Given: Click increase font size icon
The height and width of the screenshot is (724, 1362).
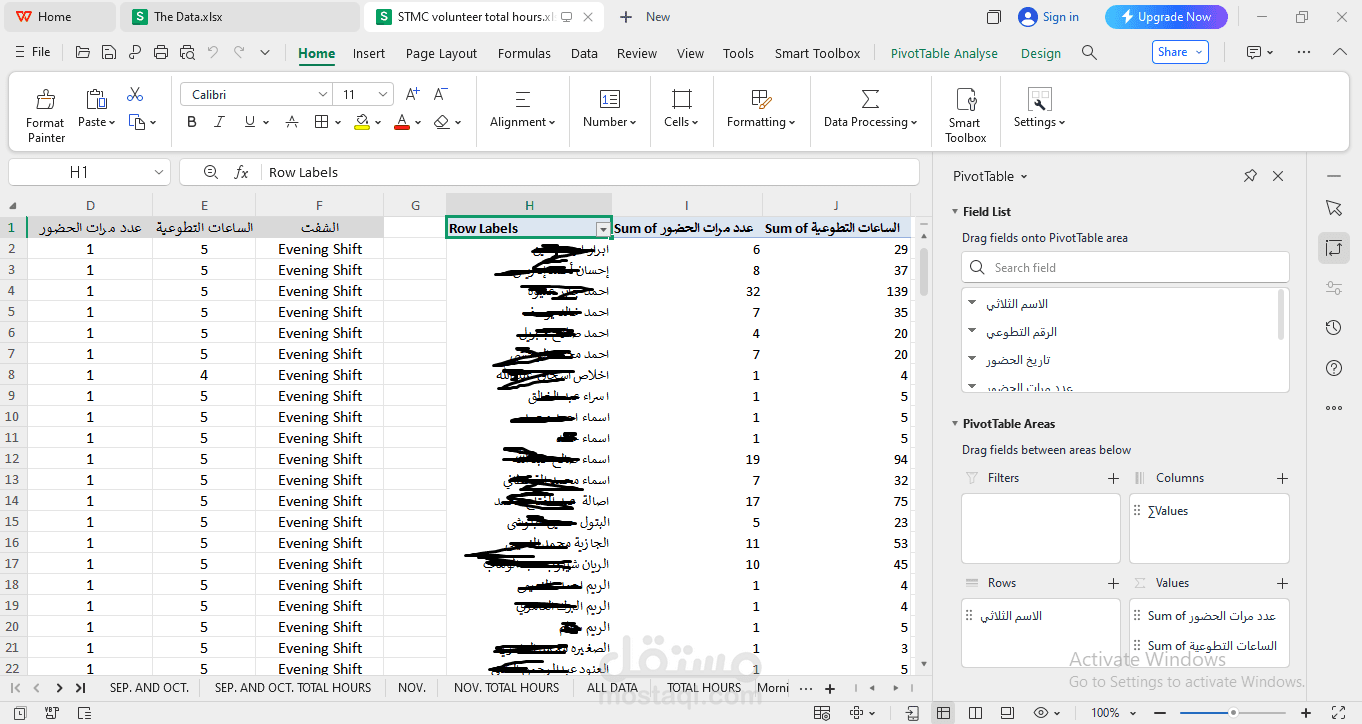Looking at the screenshot, I should [x=412, y=95].
